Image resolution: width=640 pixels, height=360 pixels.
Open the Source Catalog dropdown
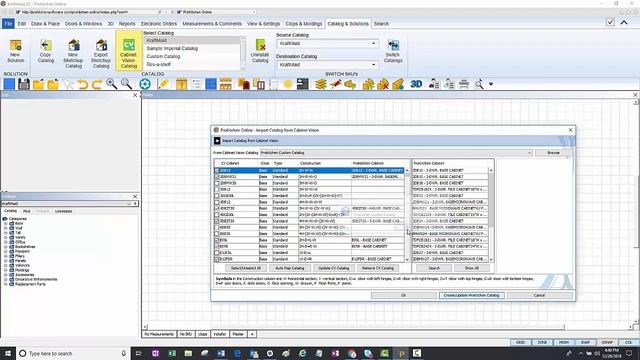pyautogui.click(x=373, y=43)
